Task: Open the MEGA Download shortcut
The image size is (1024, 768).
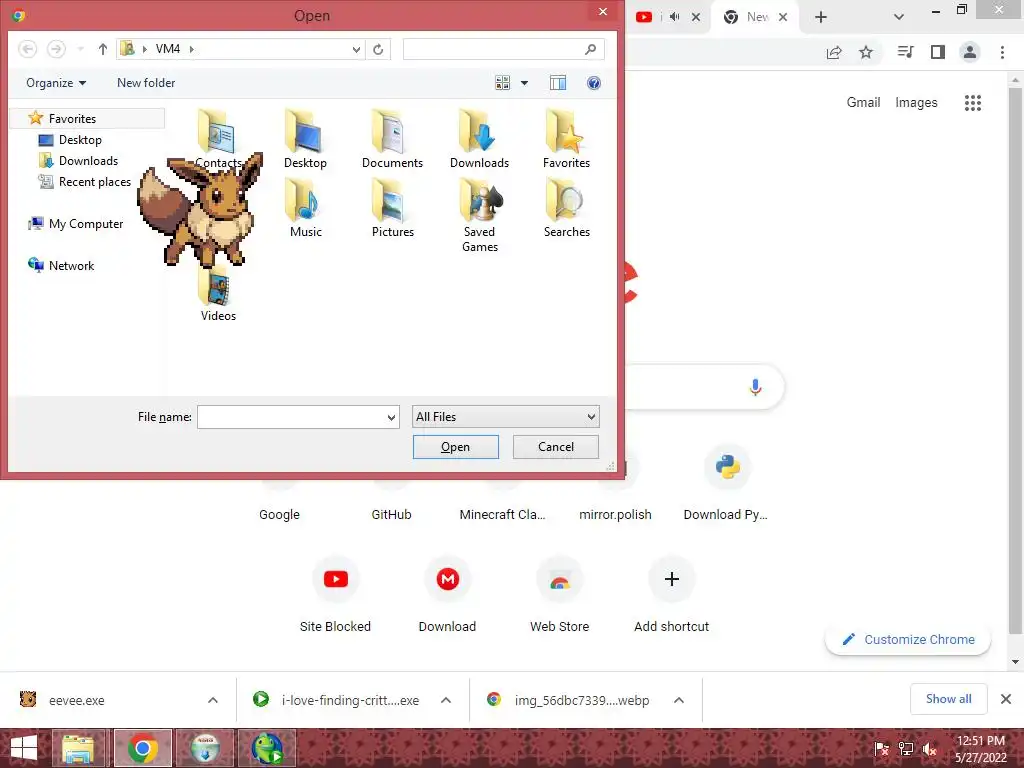Action: coord(447,594)
